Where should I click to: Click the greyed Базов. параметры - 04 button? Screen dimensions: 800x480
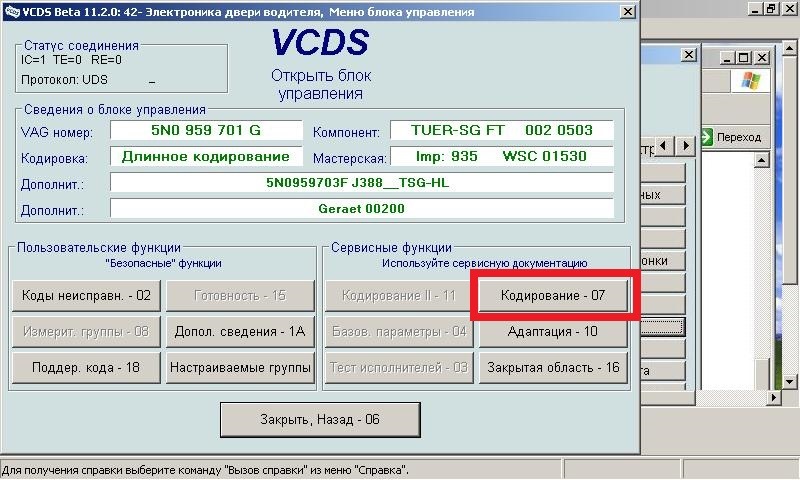click(x=399, y=332)
